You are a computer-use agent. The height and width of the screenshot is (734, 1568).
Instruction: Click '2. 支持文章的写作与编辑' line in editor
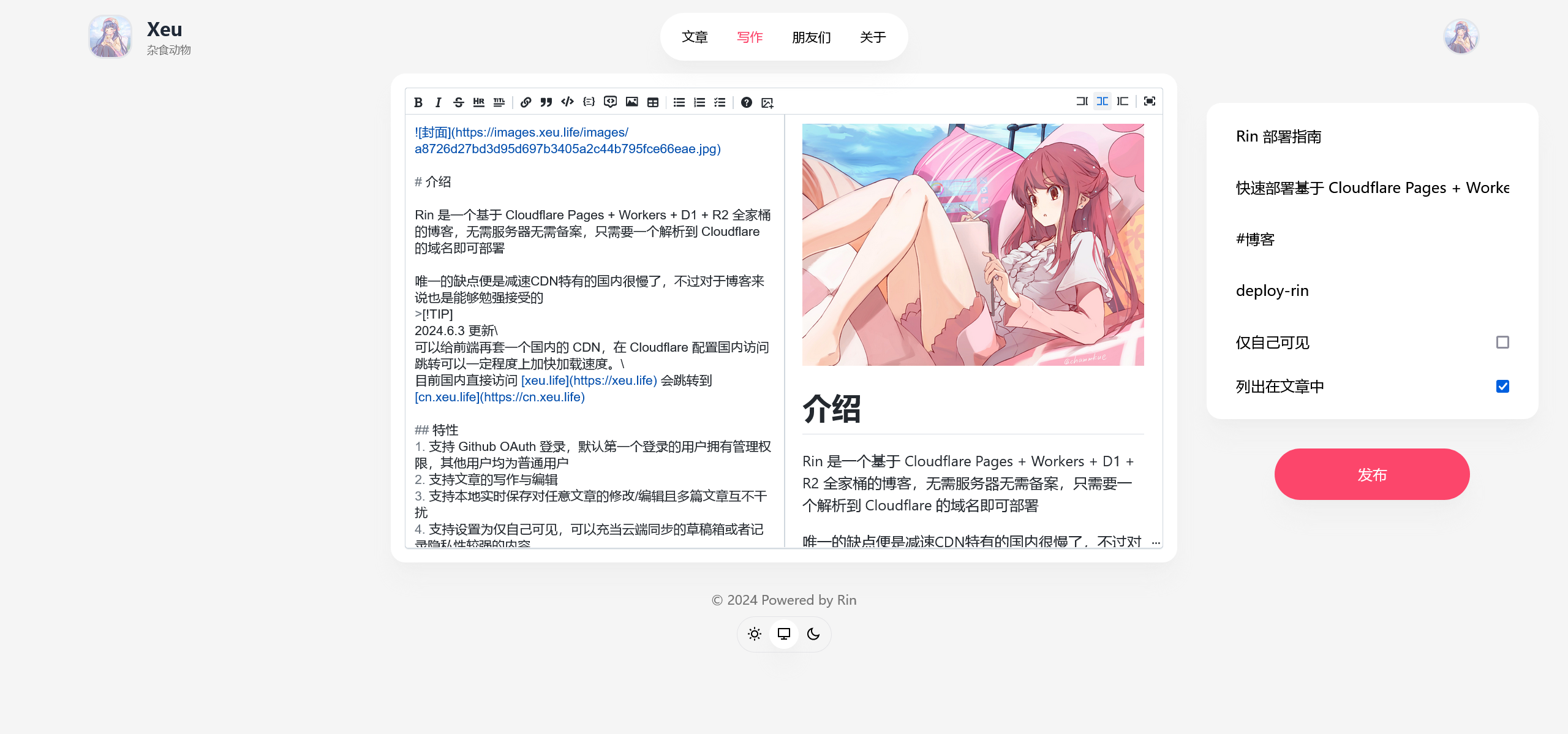(486, 480)
